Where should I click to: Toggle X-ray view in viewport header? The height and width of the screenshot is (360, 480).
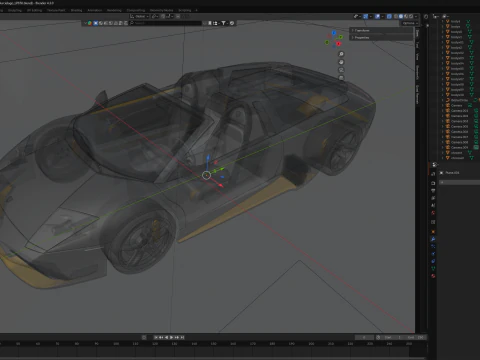389,16
